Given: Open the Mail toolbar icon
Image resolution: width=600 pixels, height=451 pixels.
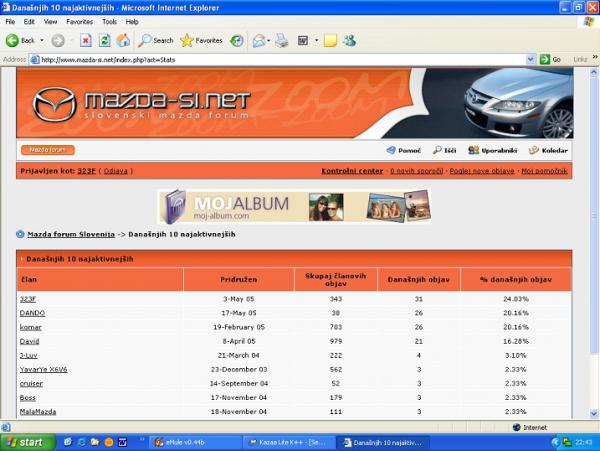Looking at the screenshot, I should [x=259, y=41].
